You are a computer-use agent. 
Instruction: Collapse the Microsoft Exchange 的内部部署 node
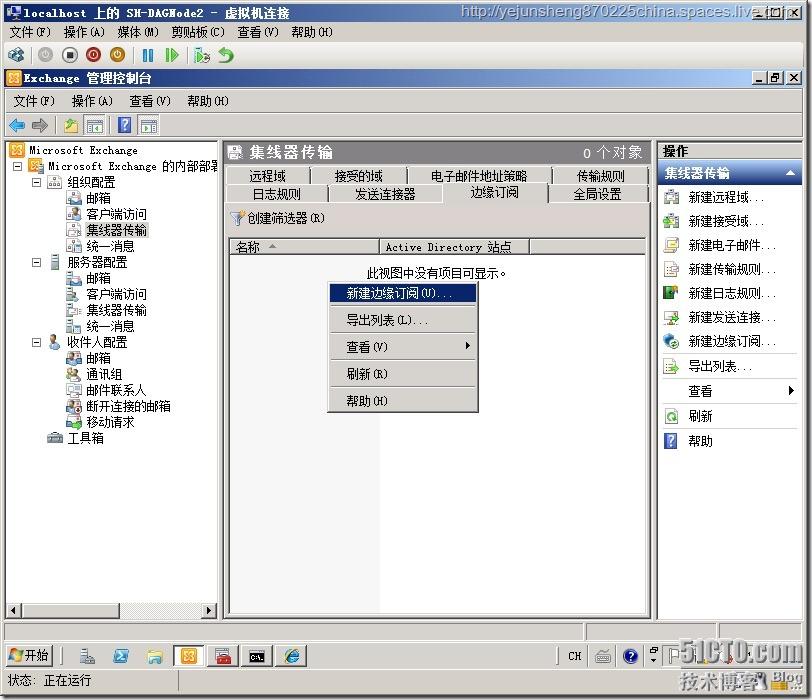18,166
